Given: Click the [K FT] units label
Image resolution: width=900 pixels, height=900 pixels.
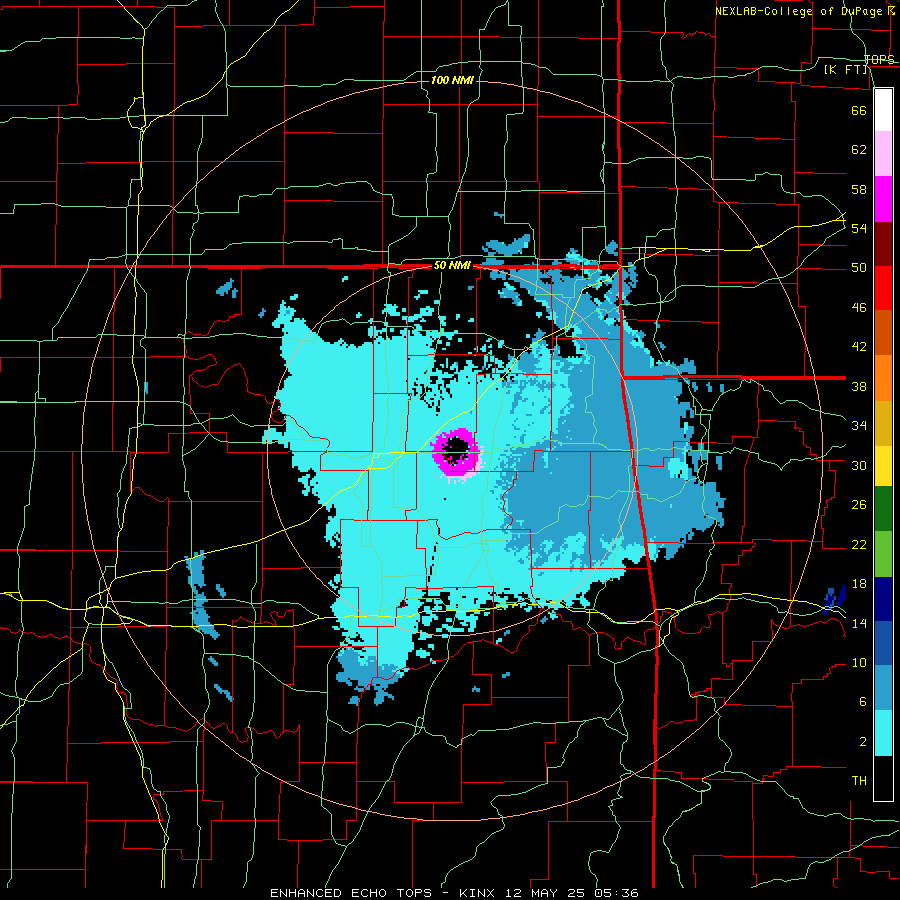Looking at the screenshot, I should (845, 69).
